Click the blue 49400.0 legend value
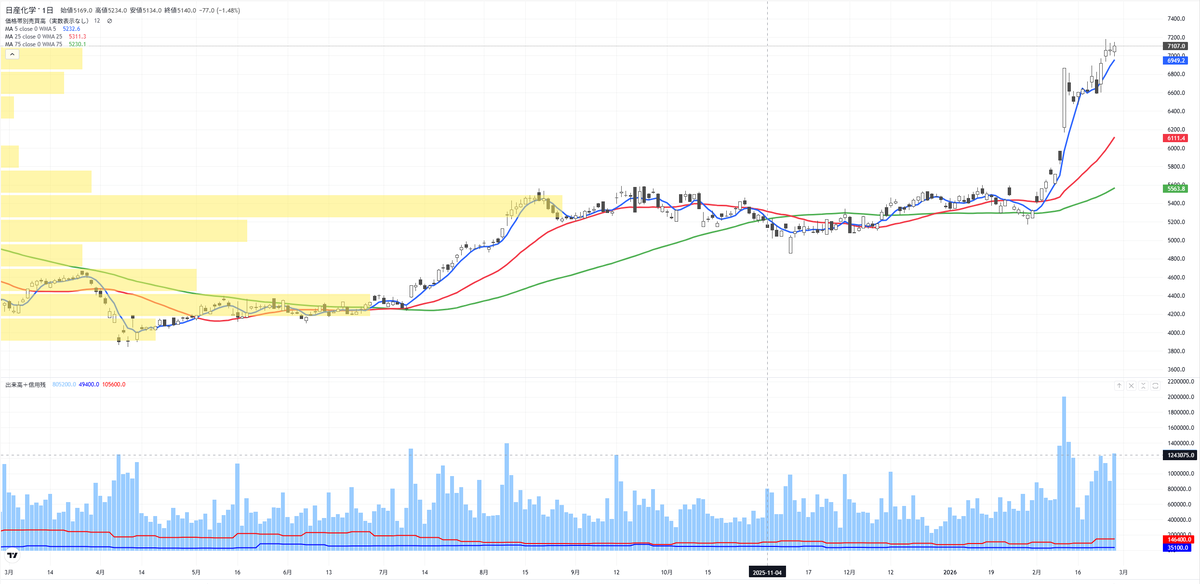 point(88,384)
